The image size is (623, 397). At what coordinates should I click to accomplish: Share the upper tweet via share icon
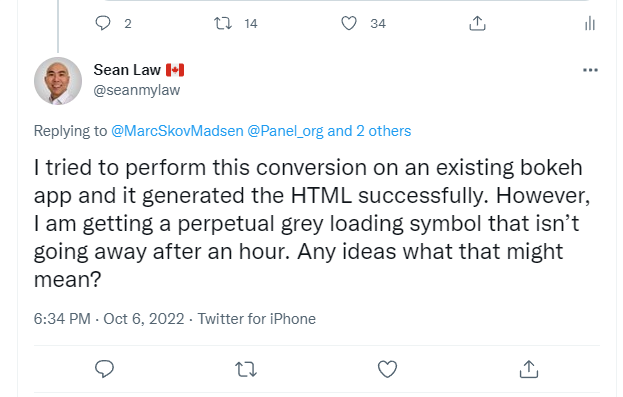click(x=477, y=23)
